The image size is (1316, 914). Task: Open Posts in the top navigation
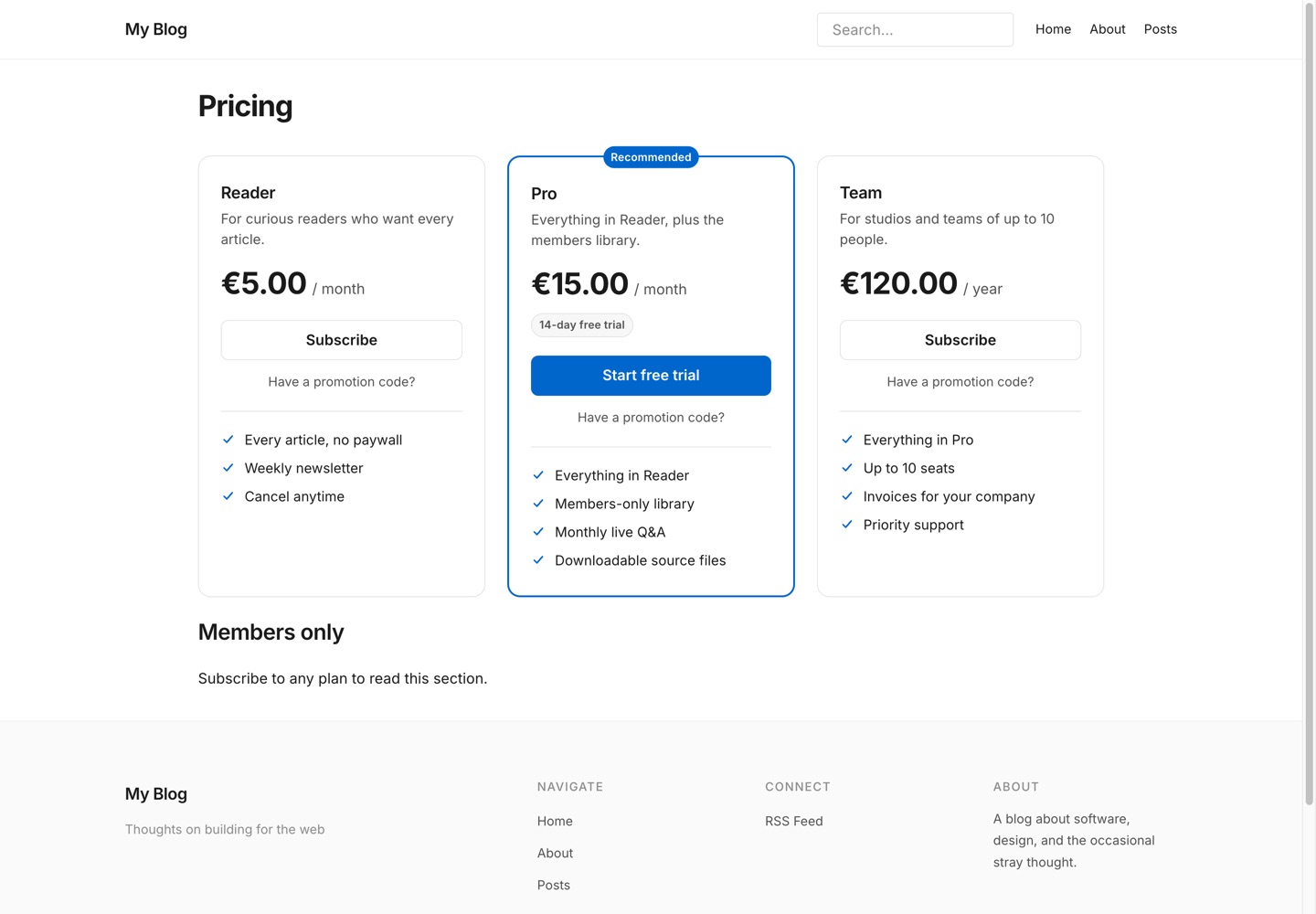[1161, 29]
